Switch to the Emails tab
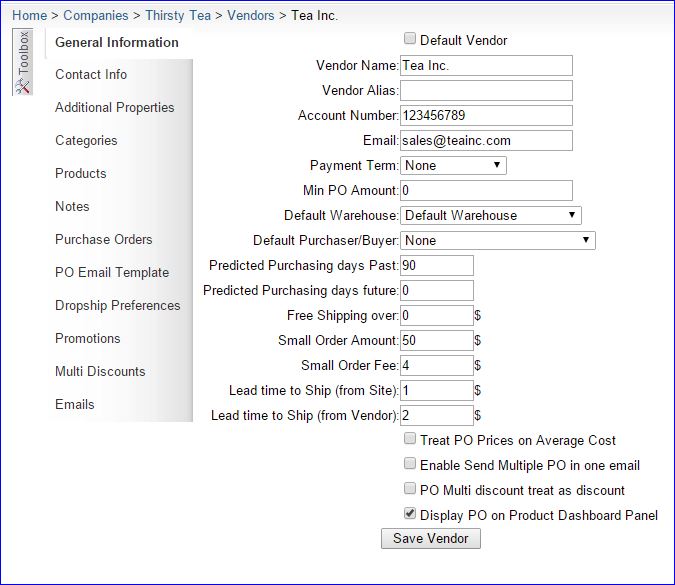The height and width of the screenshot is (585, 675). tap(74, 404)
